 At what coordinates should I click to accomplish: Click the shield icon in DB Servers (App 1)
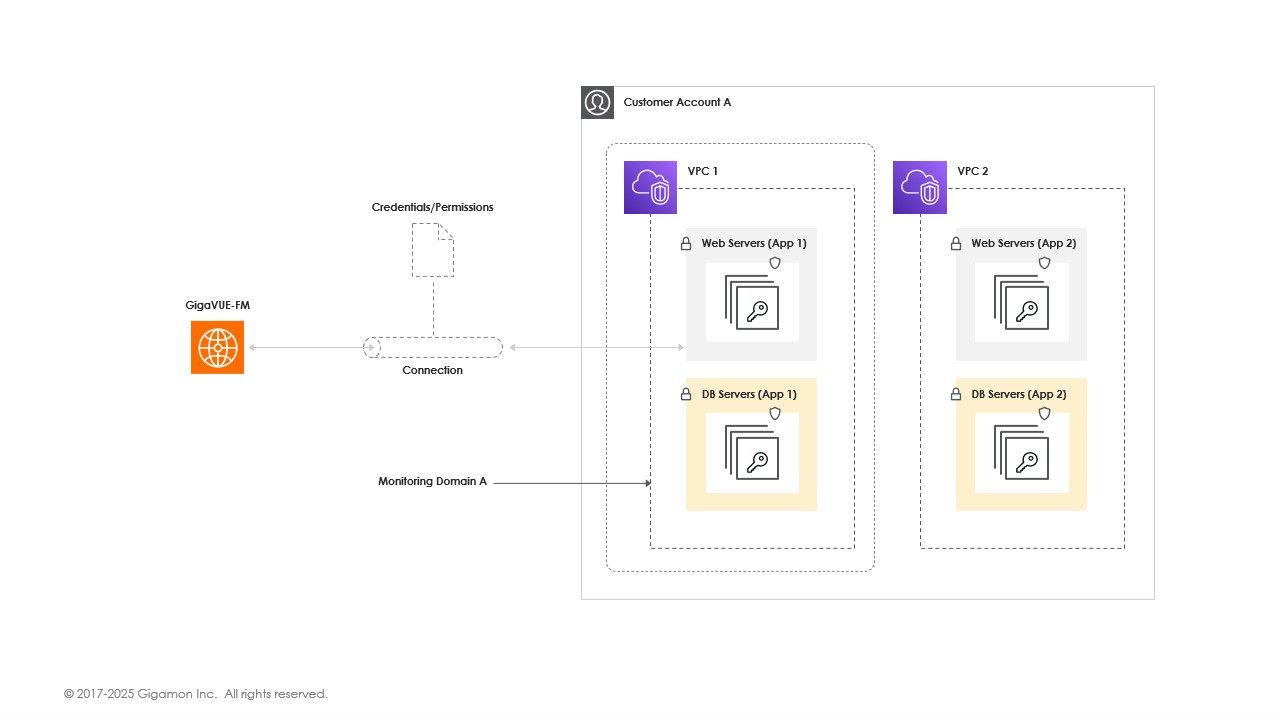point(774,413)
